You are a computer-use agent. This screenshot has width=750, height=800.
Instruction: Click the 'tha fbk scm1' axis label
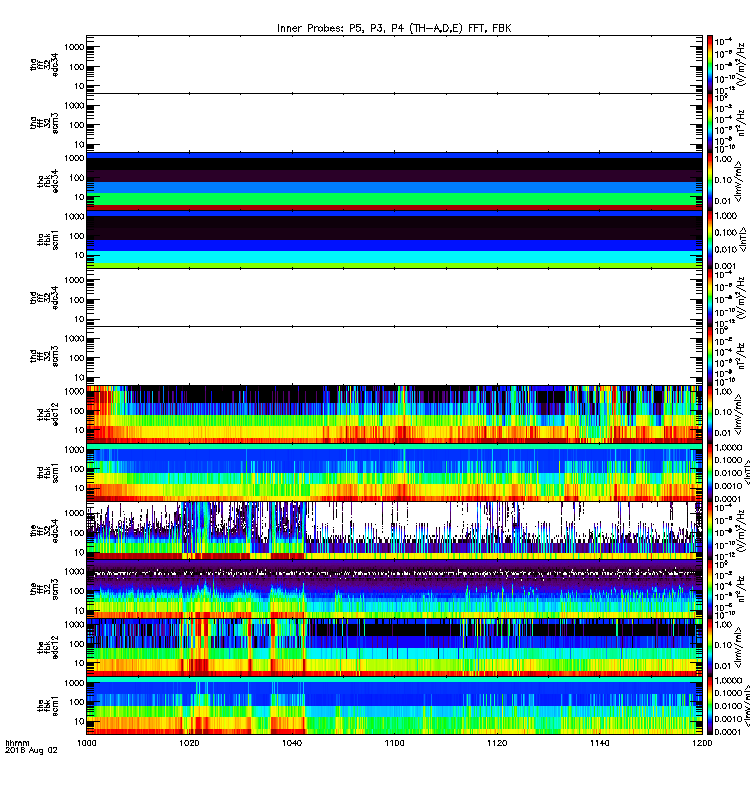pyautogui.click(x=48, y=240)
